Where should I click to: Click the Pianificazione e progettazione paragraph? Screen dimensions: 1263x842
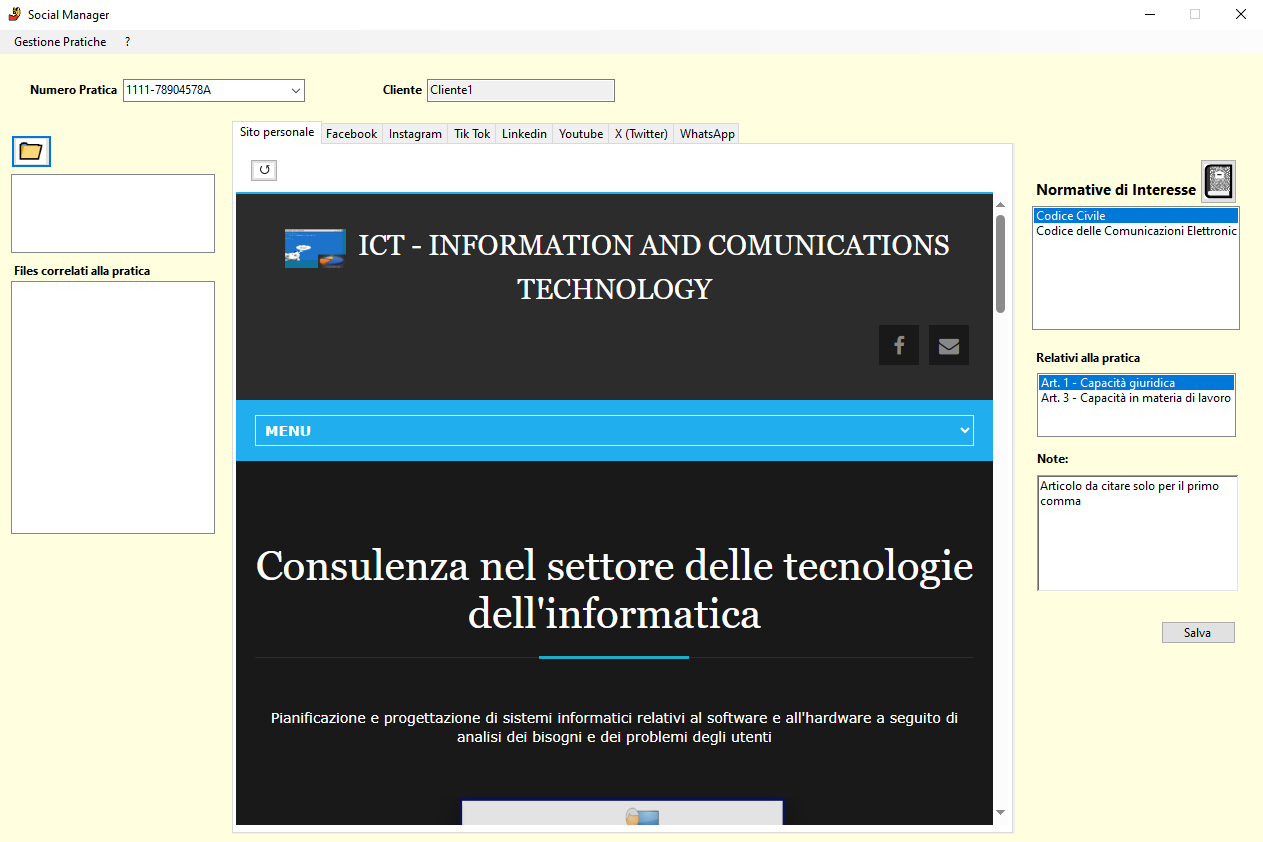(x=614, y=728)
